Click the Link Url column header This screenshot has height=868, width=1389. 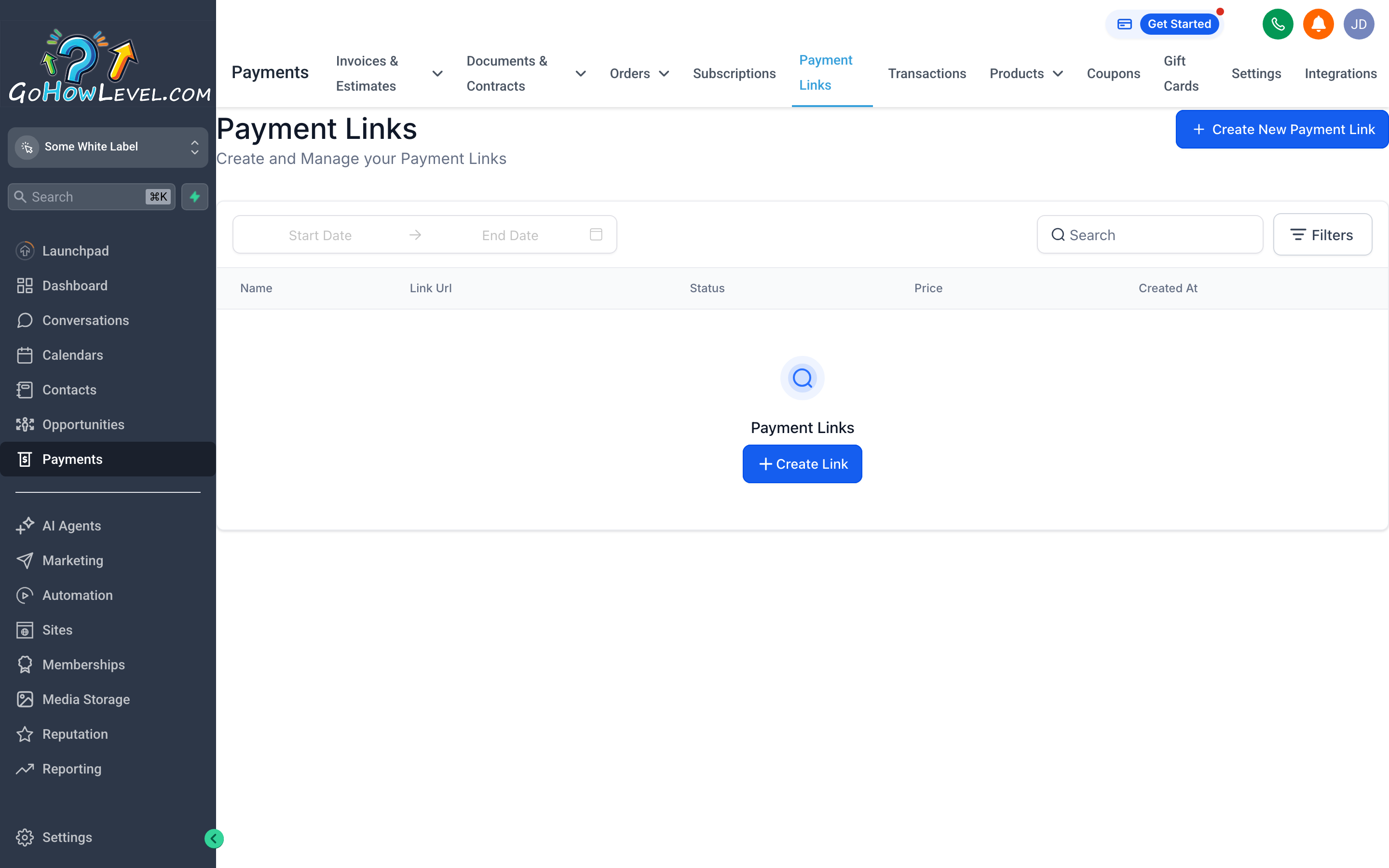431,288
